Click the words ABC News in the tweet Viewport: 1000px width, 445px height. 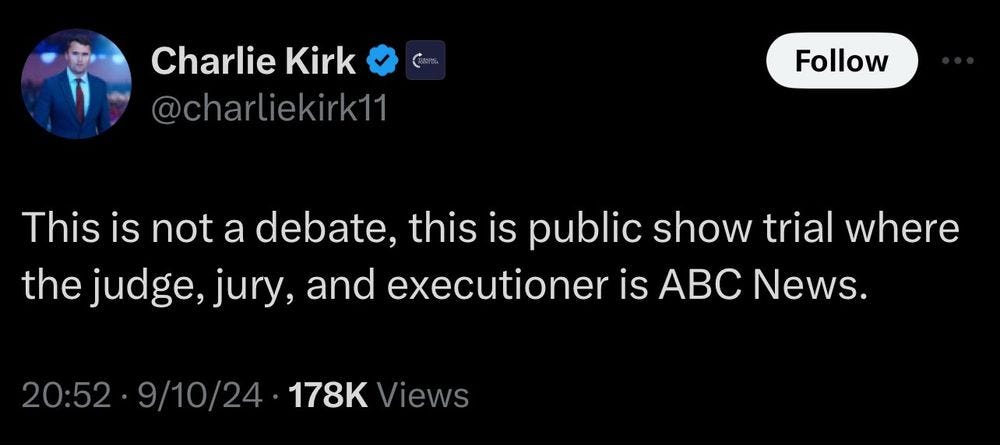click(763, 286)
